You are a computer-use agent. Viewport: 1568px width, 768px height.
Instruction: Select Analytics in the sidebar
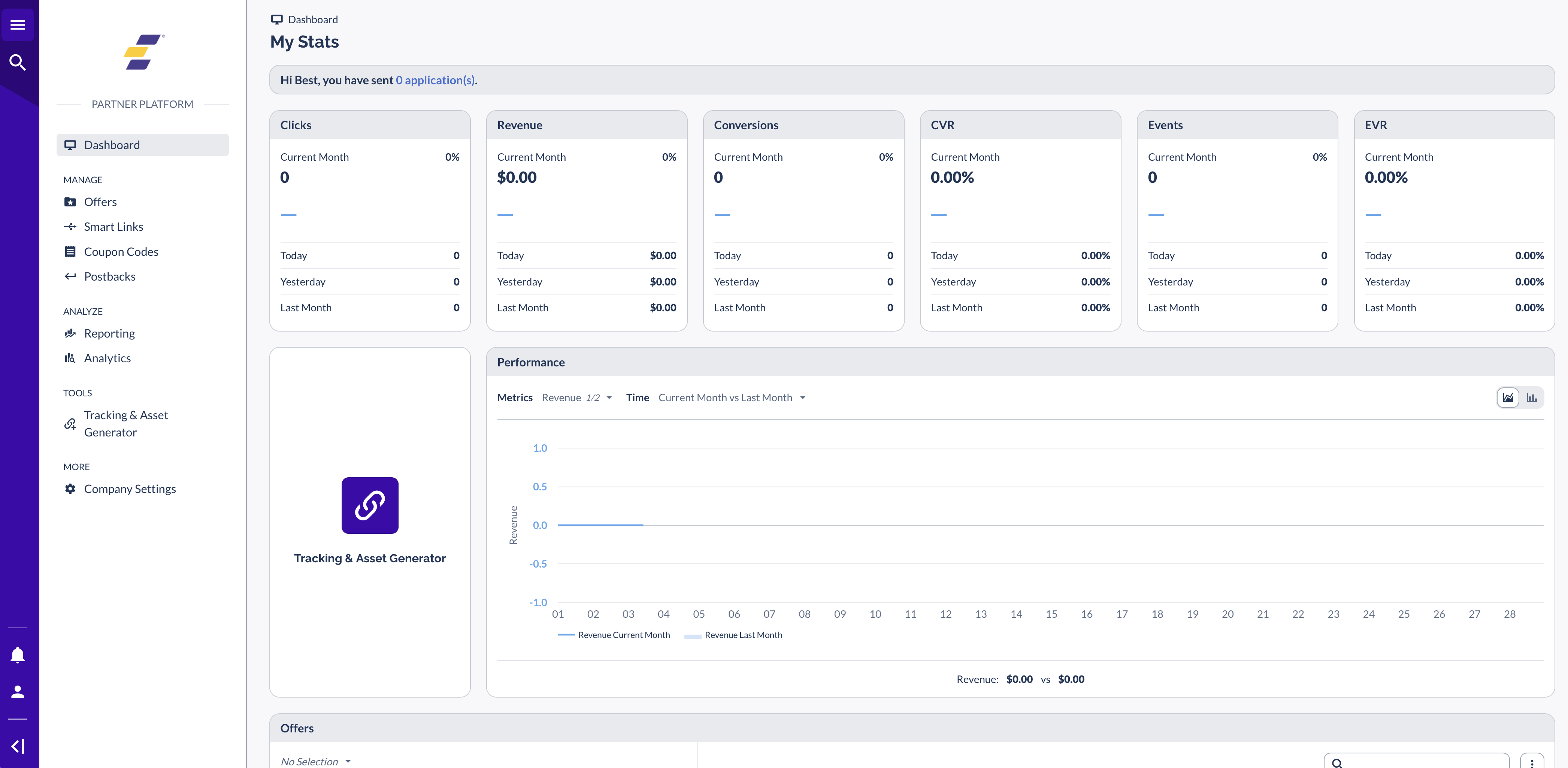(x=107, y=358)
